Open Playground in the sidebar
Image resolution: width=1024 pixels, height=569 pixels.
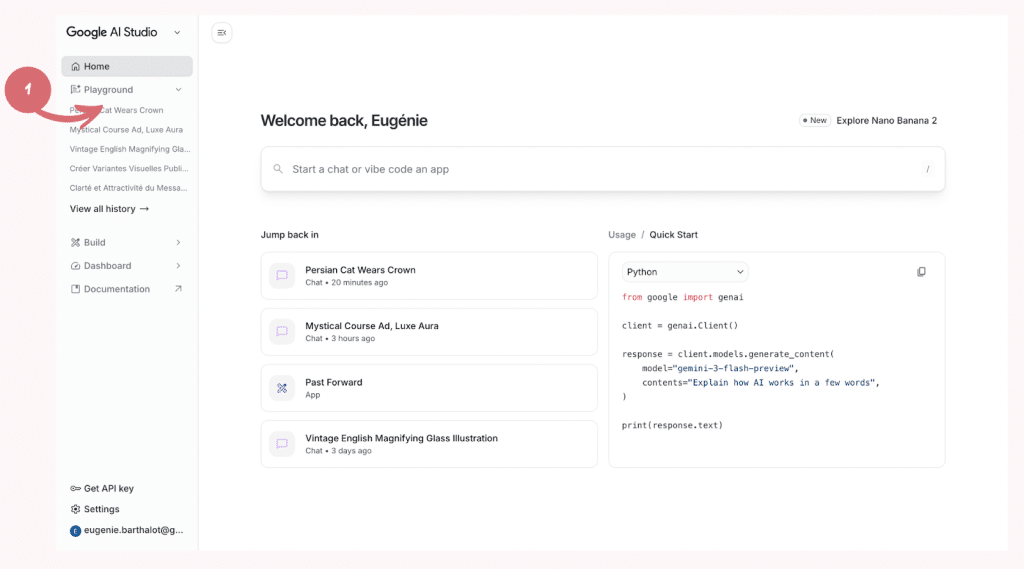[127, 89]
